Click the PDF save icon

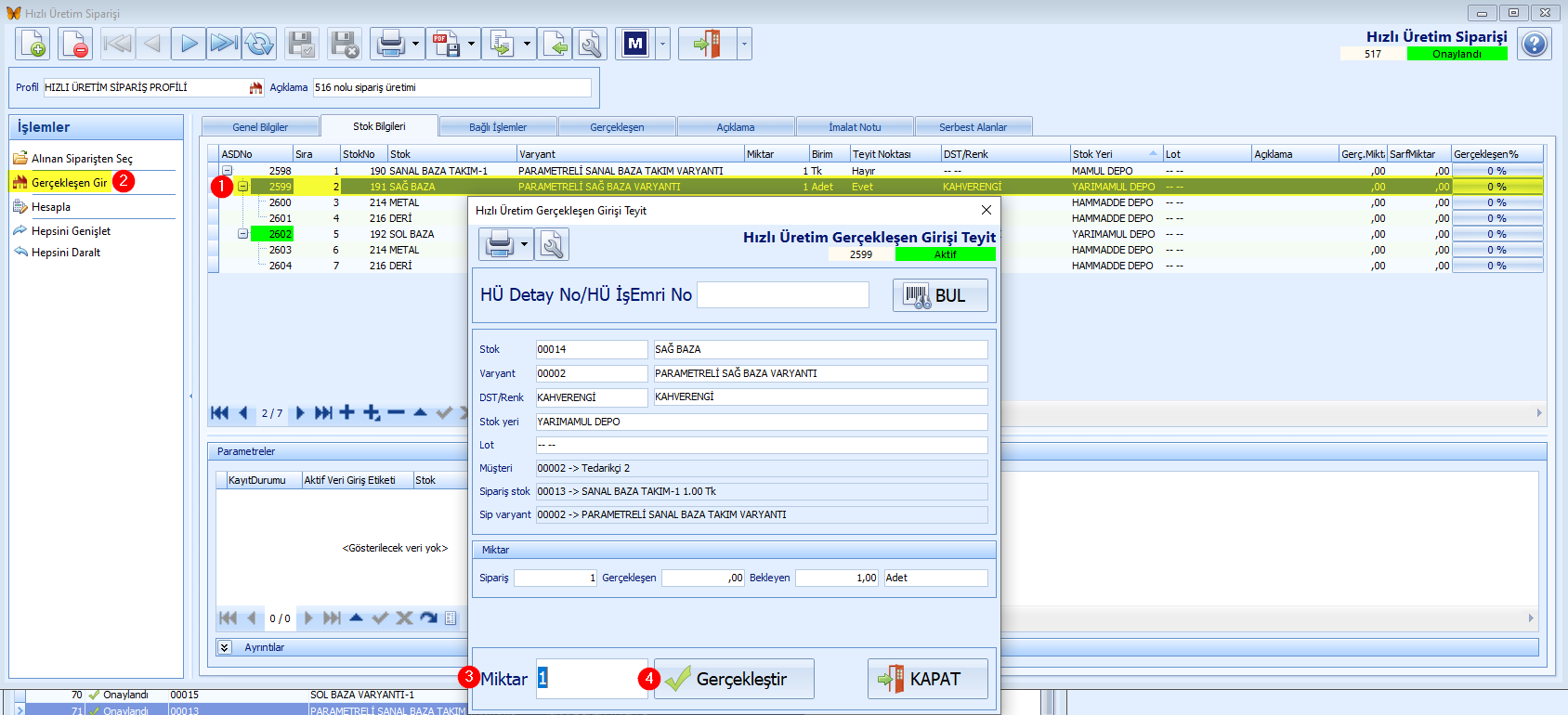[x=447, y=44]
